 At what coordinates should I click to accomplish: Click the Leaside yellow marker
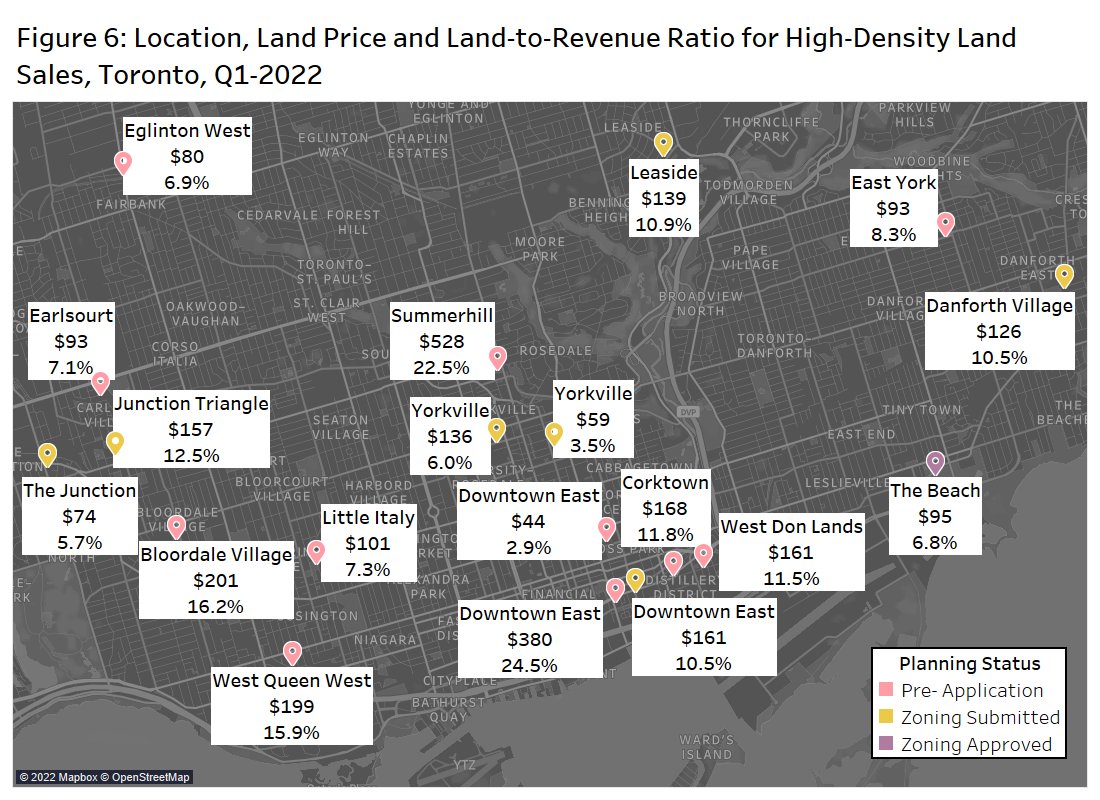point(663,142)
